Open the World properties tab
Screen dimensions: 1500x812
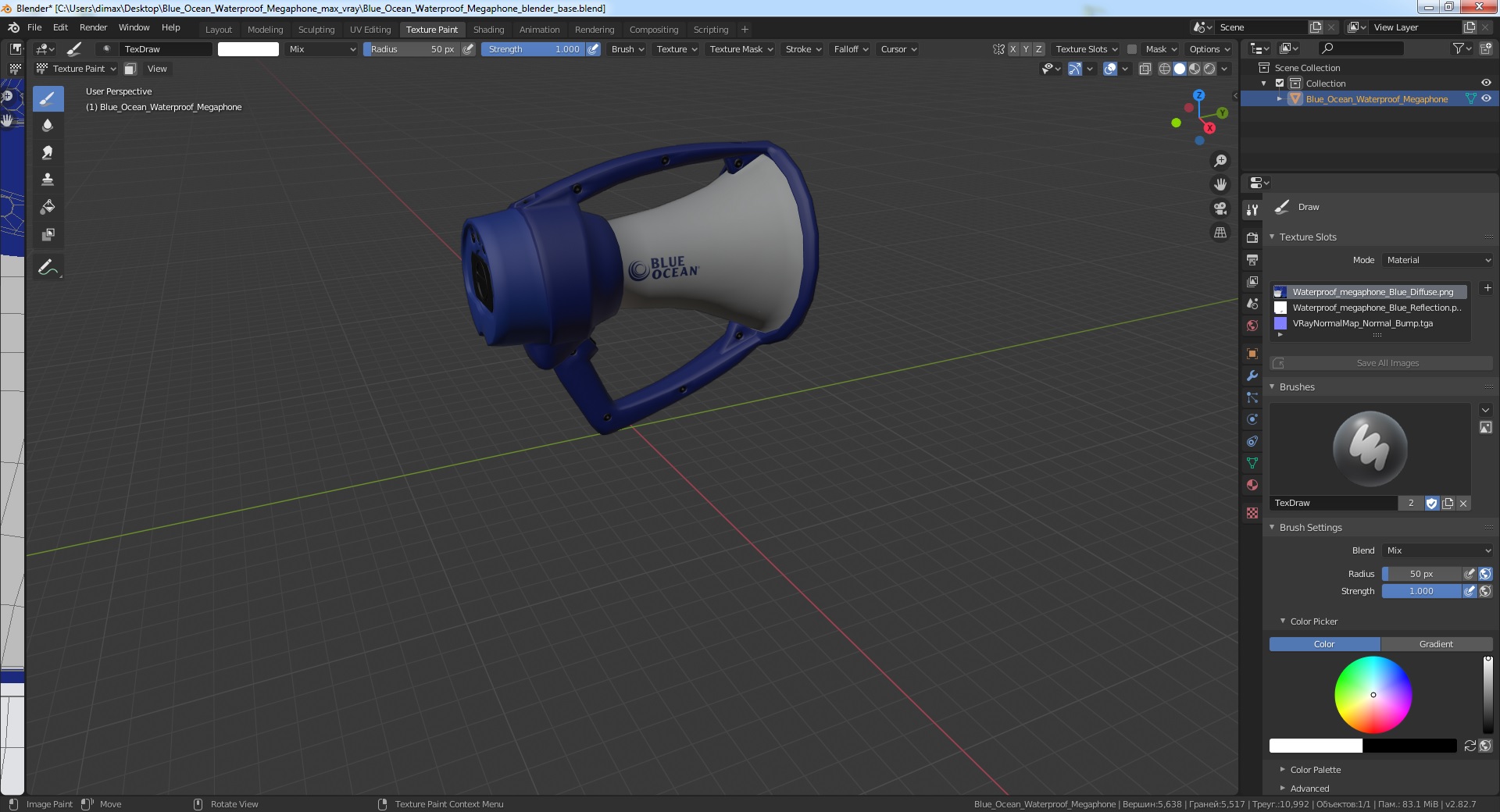tap(1252, 325)
